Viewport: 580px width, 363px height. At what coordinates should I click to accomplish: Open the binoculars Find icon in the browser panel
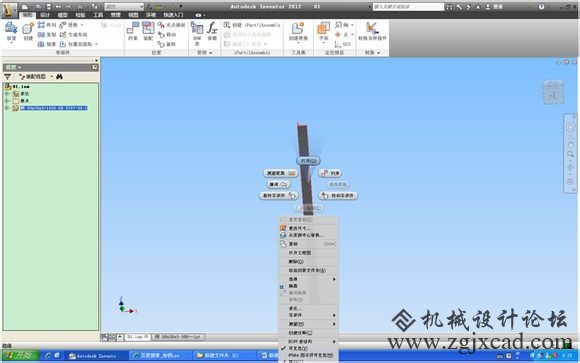click(59, 77)
